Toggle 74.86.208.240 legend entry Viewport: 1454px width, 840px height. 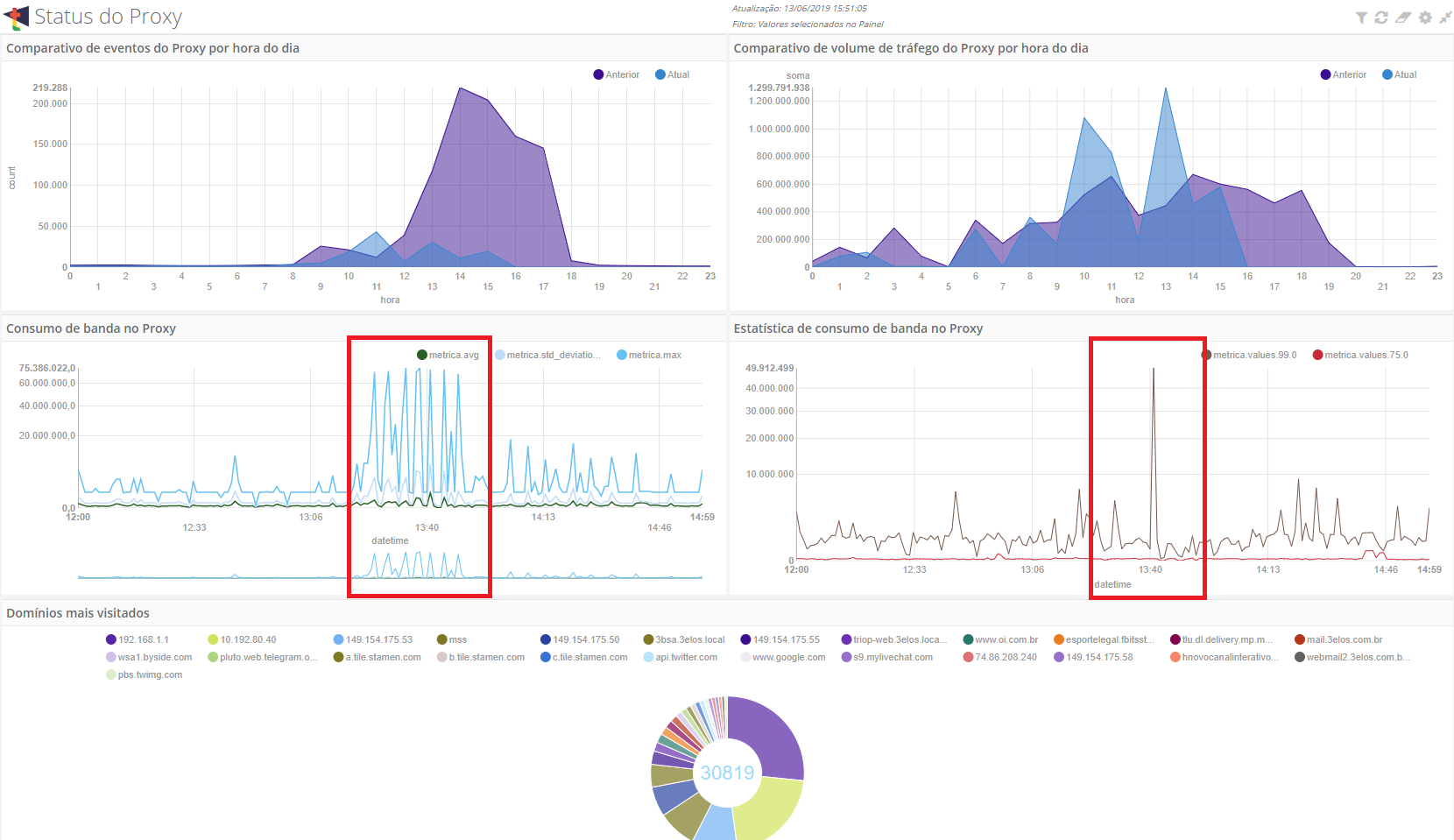[999, 657]
